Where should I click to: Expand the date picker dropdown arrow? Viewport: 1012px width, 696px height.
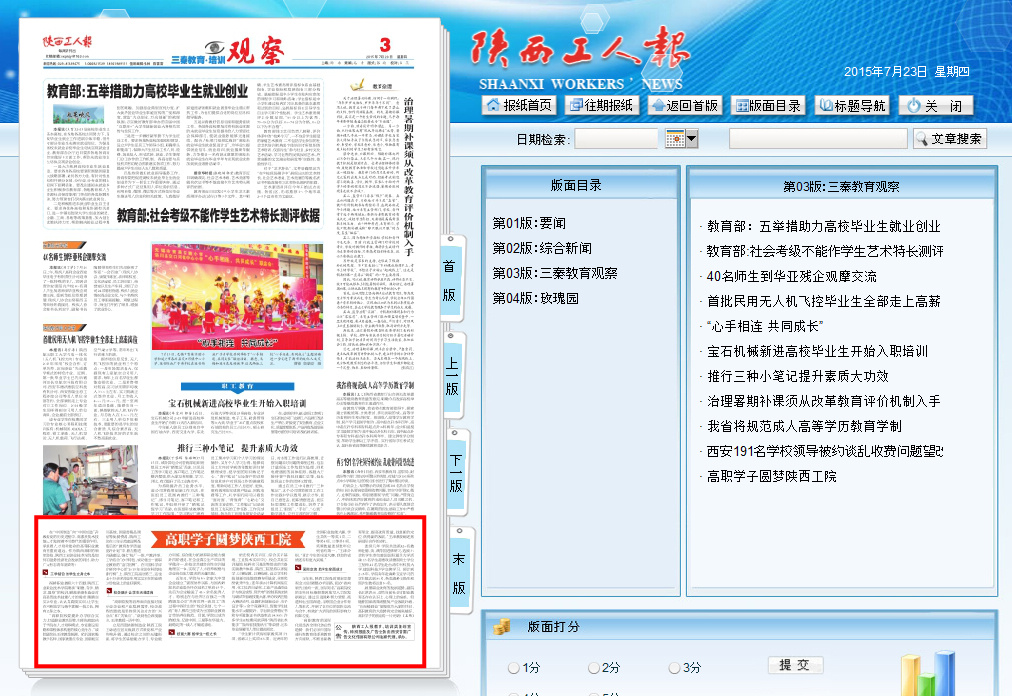[692, 139]
